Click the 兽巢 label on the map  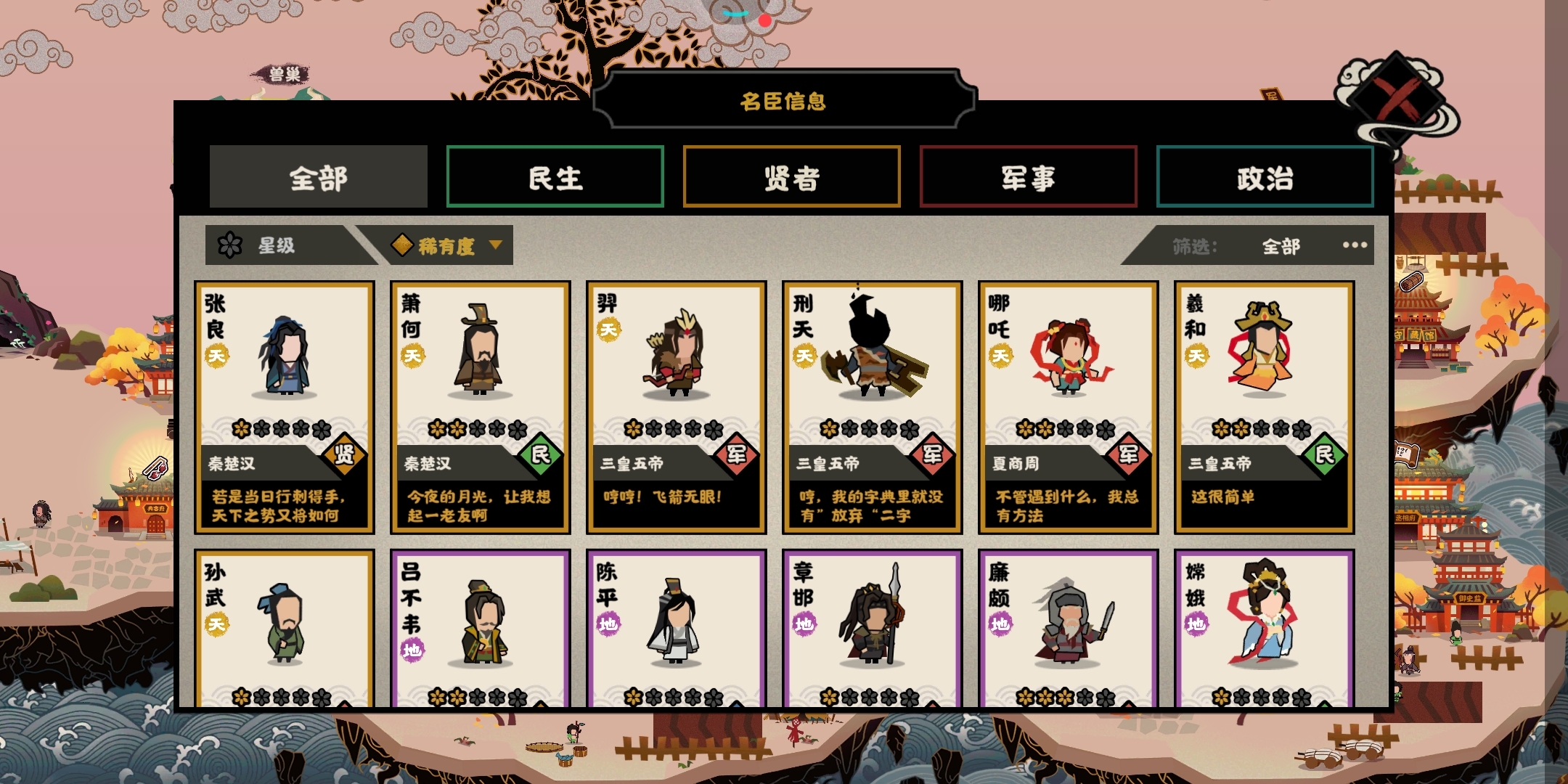pos(285,74)
